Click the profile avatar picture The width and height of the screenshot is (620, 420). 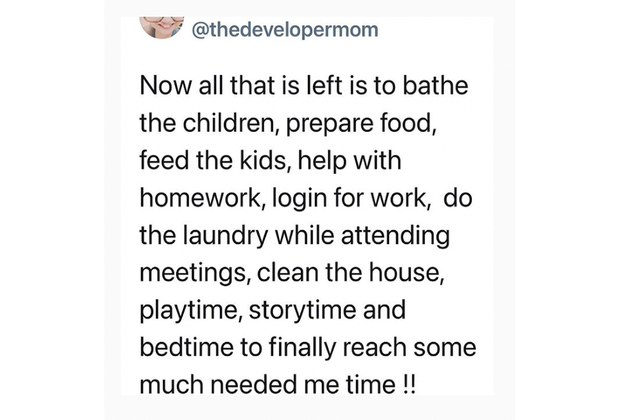160,24
